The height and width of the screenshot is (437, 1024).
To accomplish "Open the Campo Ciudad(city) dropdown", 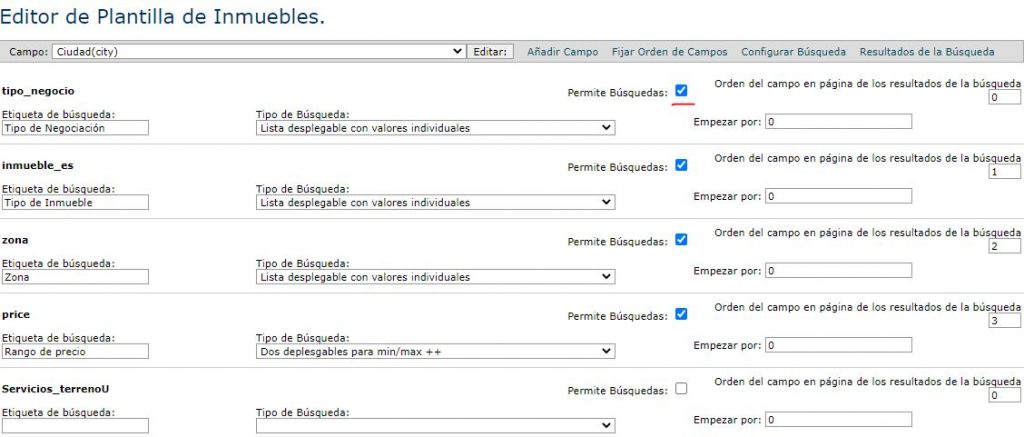I will pyautogui.click(x=258, y=52).
